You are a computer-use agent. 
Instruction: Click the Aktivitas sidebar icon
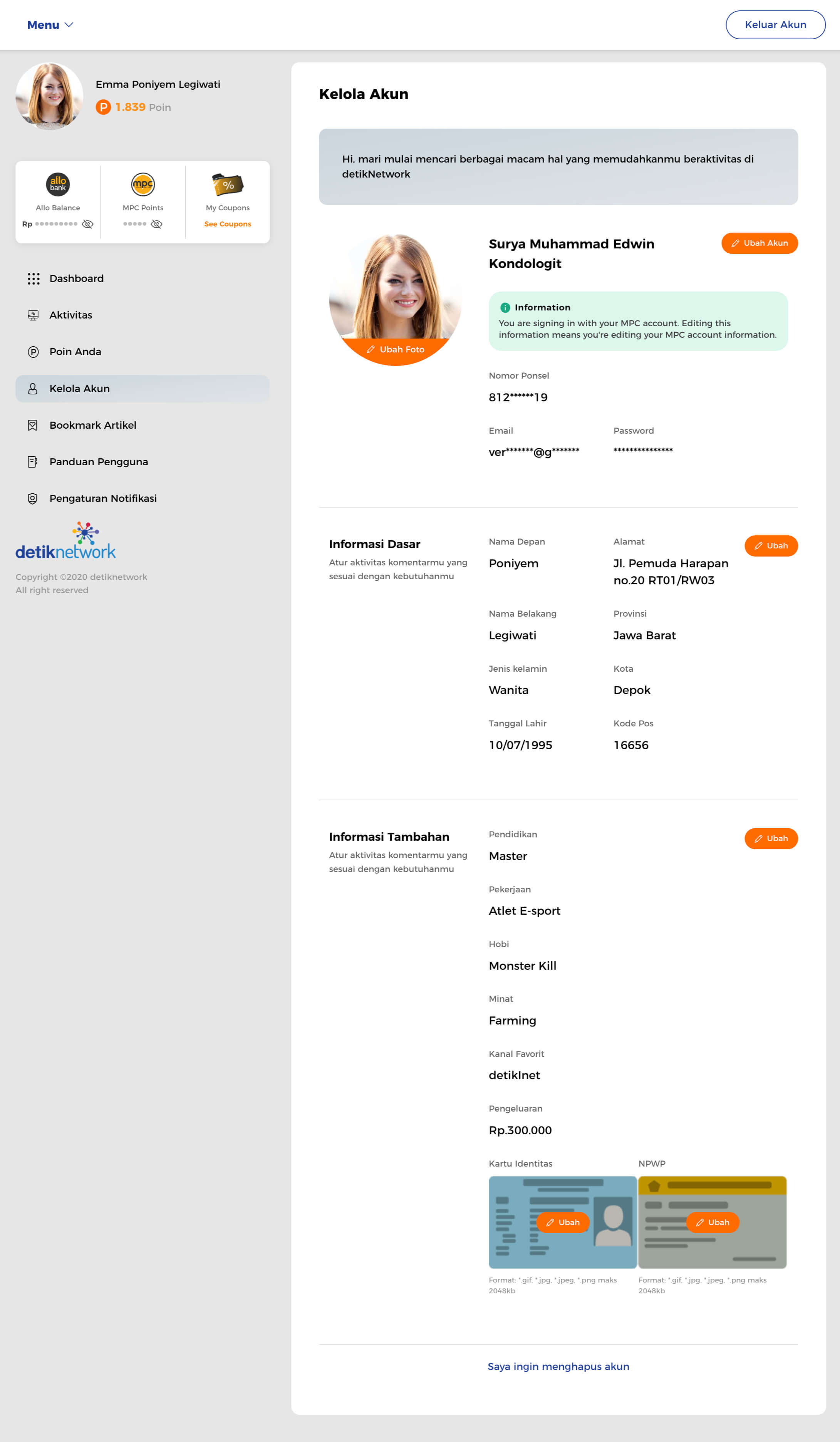[x=33, y=315]
